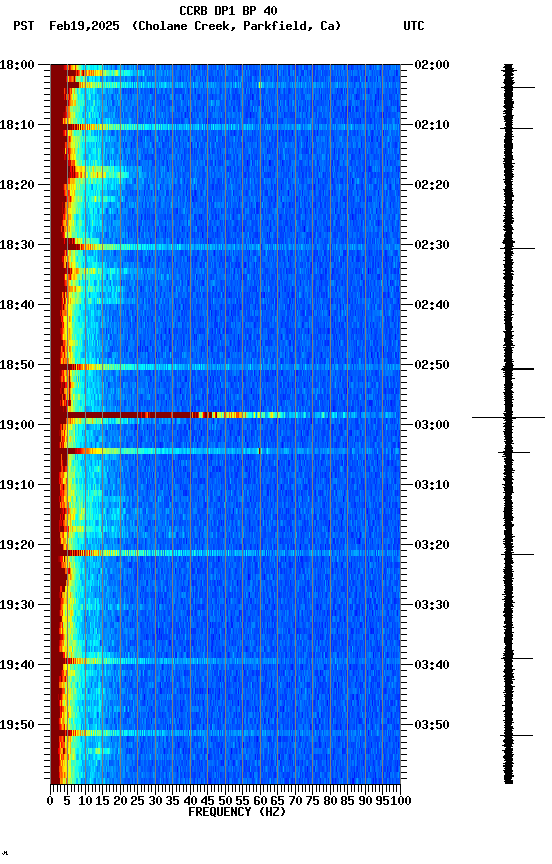This screenshot has width=552, height=864.
Task: Select the 03:50 UTC time label
Action: point(432,726)
